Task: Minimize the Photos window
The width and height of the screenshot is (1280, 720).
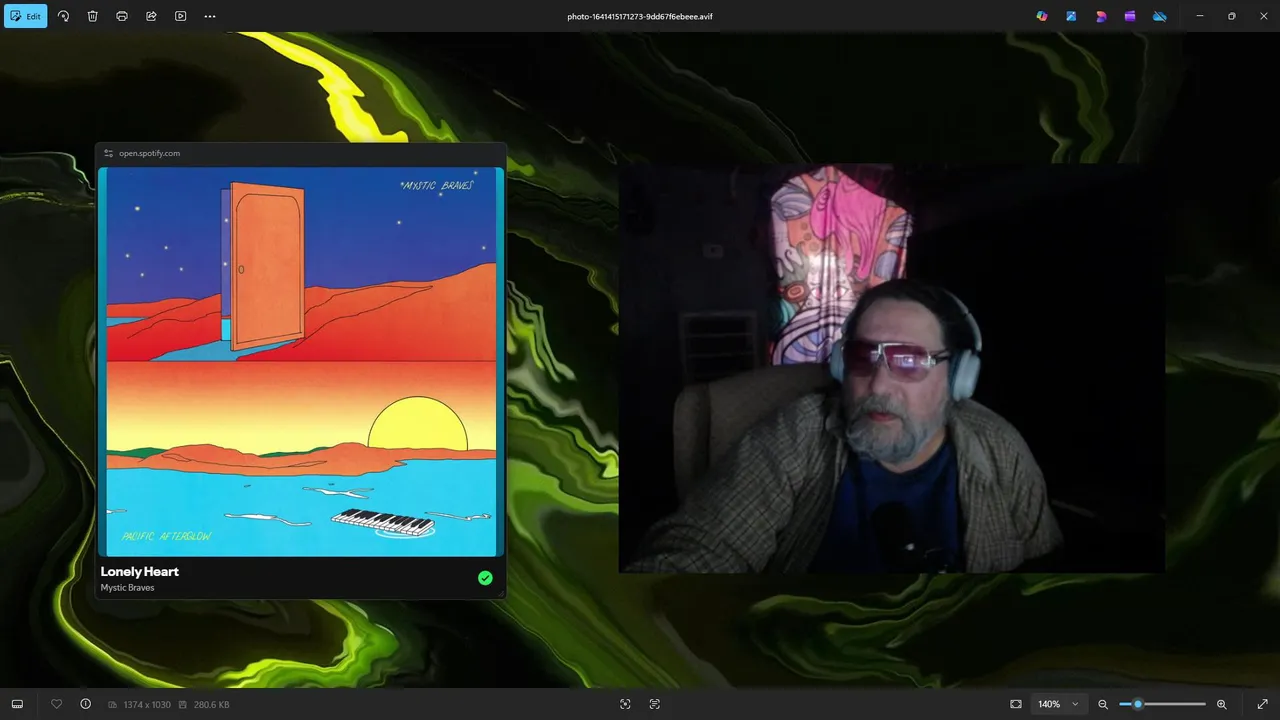Action: 1200,16
